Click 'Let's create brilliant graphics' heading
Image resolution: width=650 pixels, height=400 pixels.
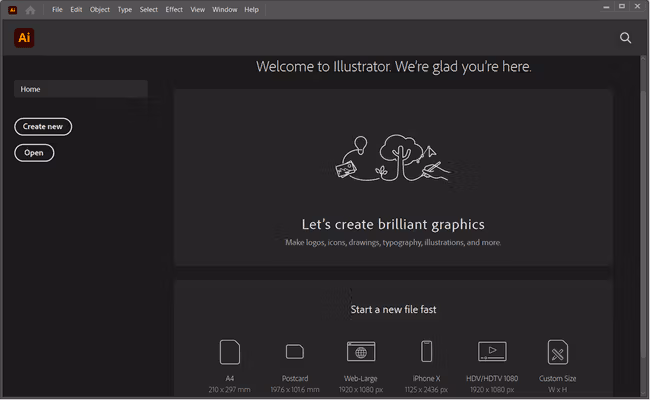point(393,224)
